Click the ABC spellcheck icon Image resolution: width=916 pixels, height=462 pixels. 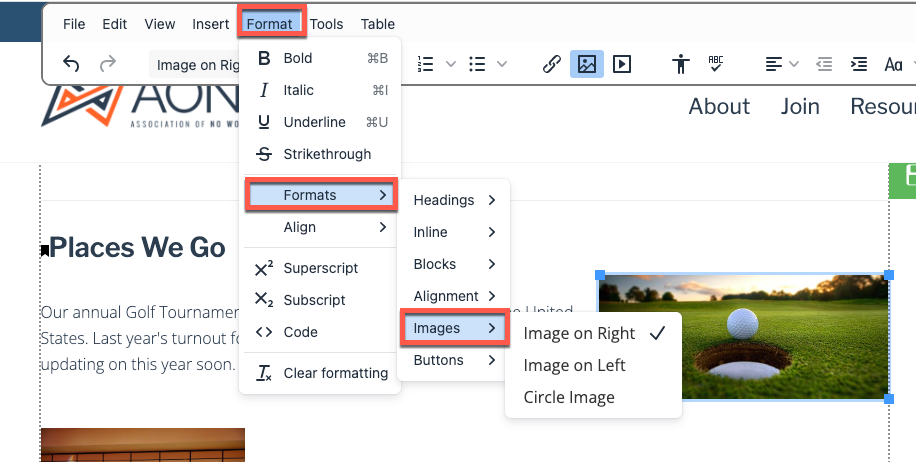coord(716,64)
